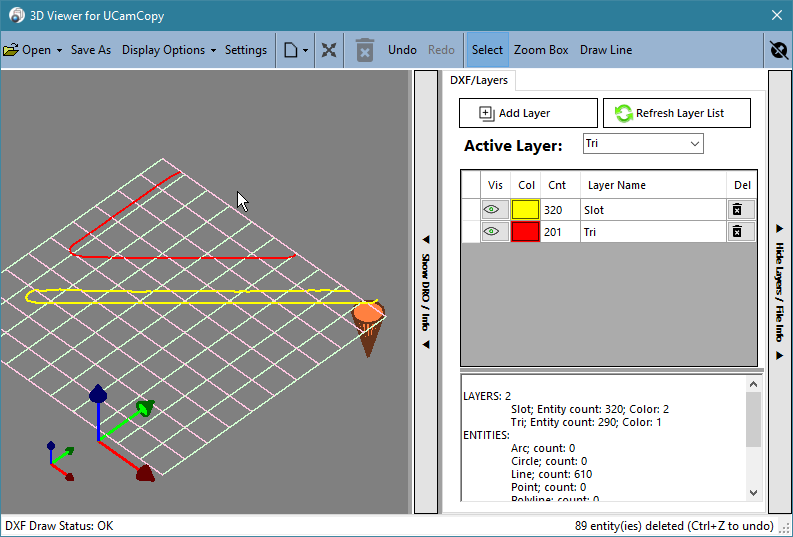Delete the Tri layer using its trash icon
Image resolution: width=793 pixels, height=537 pixels.
pos(737,232)
